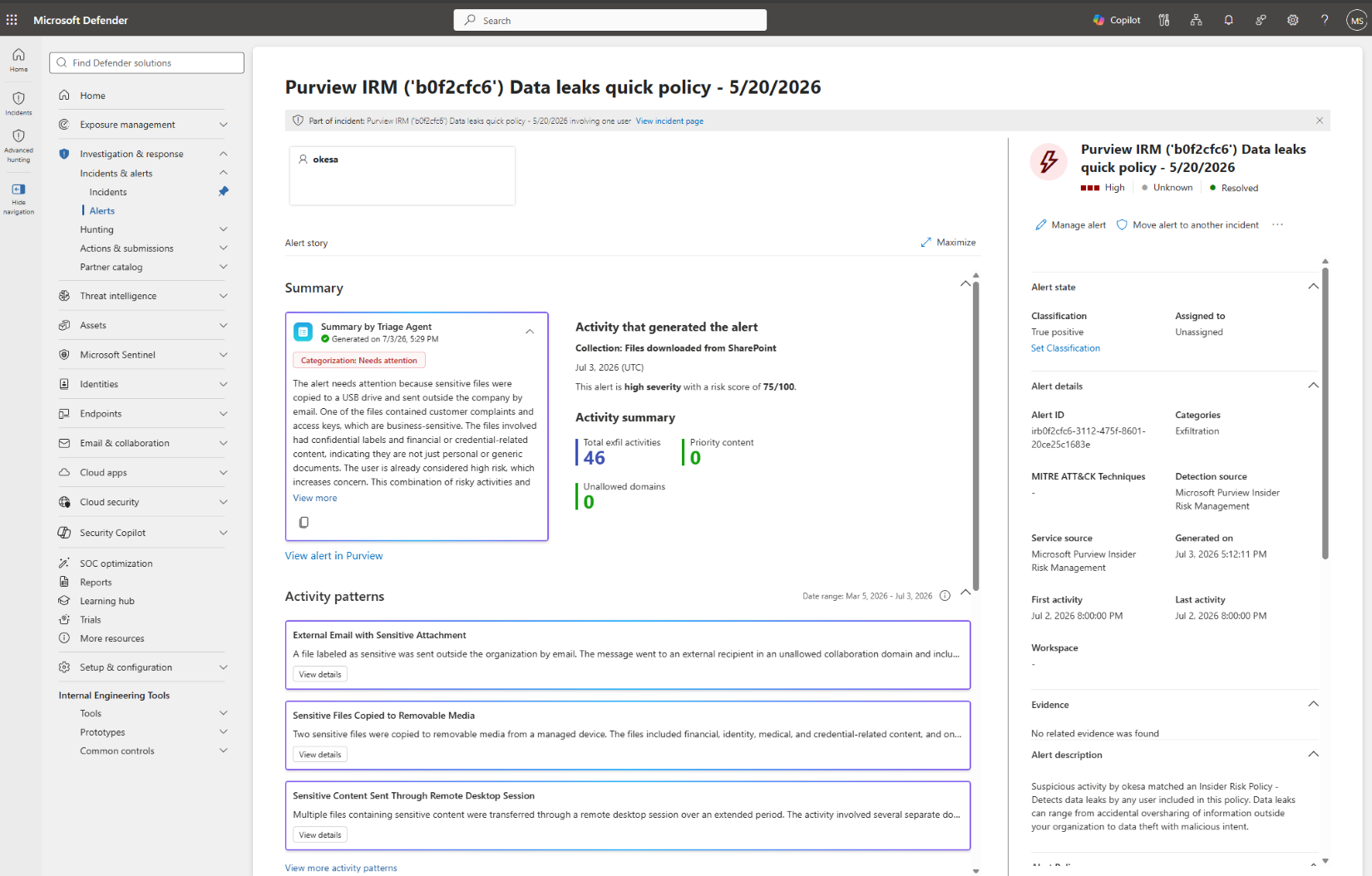Select Alerts in the navigation
This screenshot has height=876, width=1372.
point(102,211)
